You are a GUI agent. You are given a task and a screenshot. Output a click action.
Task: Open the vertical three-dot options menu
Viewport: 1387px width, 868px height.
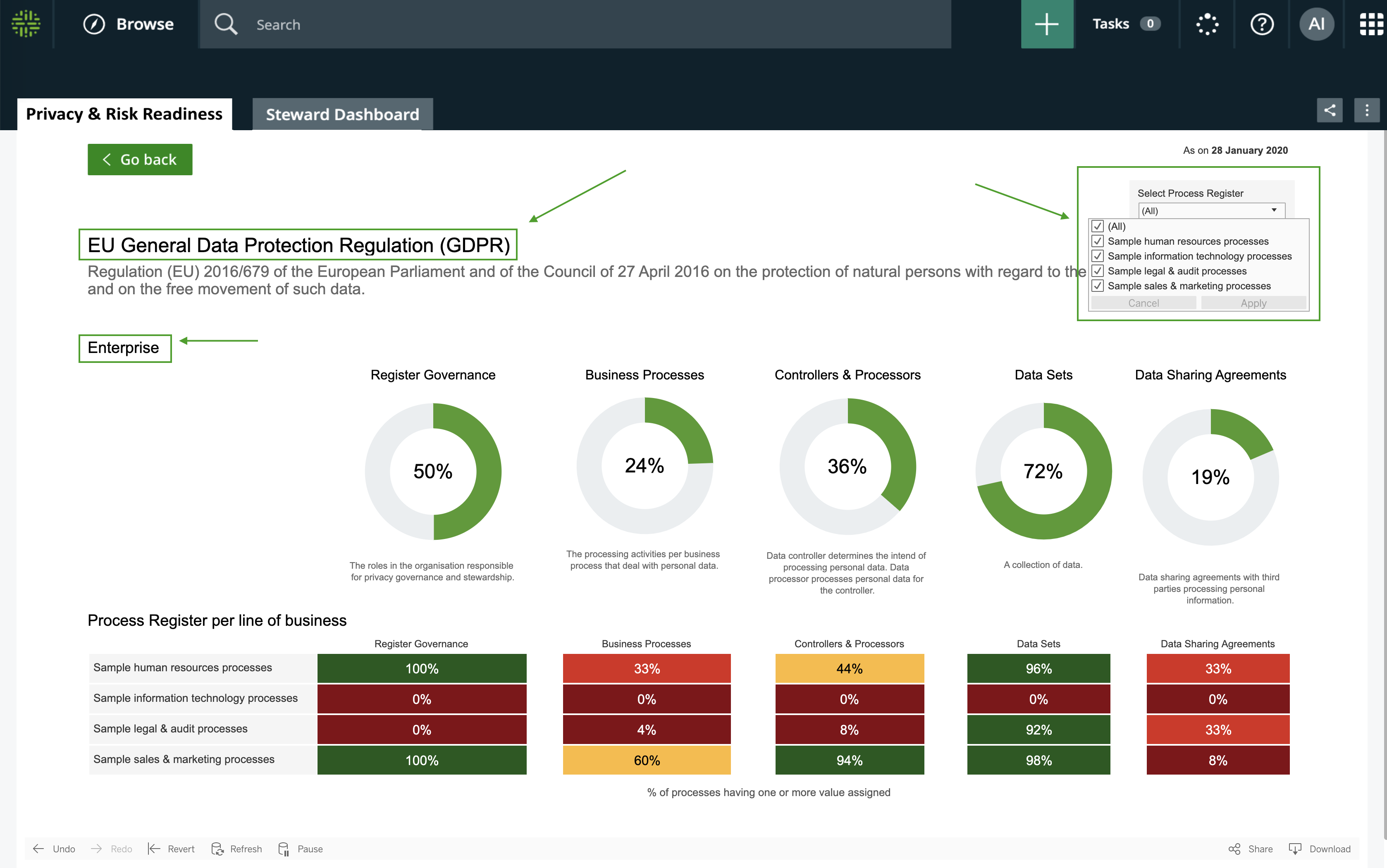(1366, 110)
